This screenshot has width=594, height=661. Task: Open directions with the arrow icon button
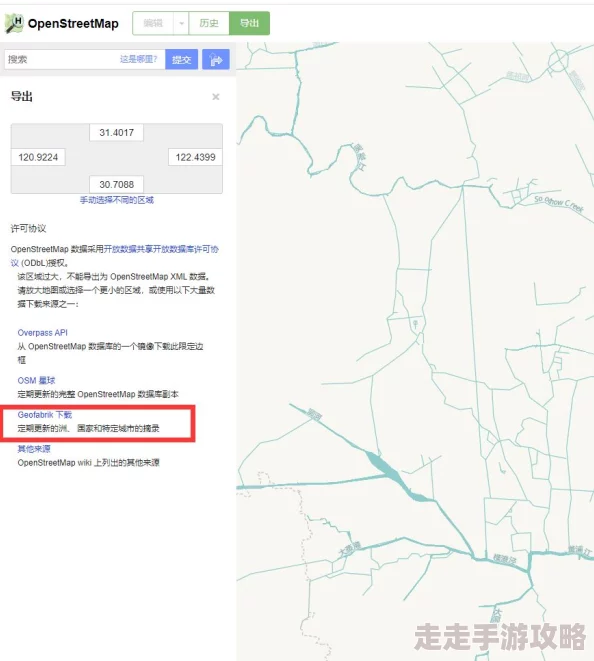216,59
